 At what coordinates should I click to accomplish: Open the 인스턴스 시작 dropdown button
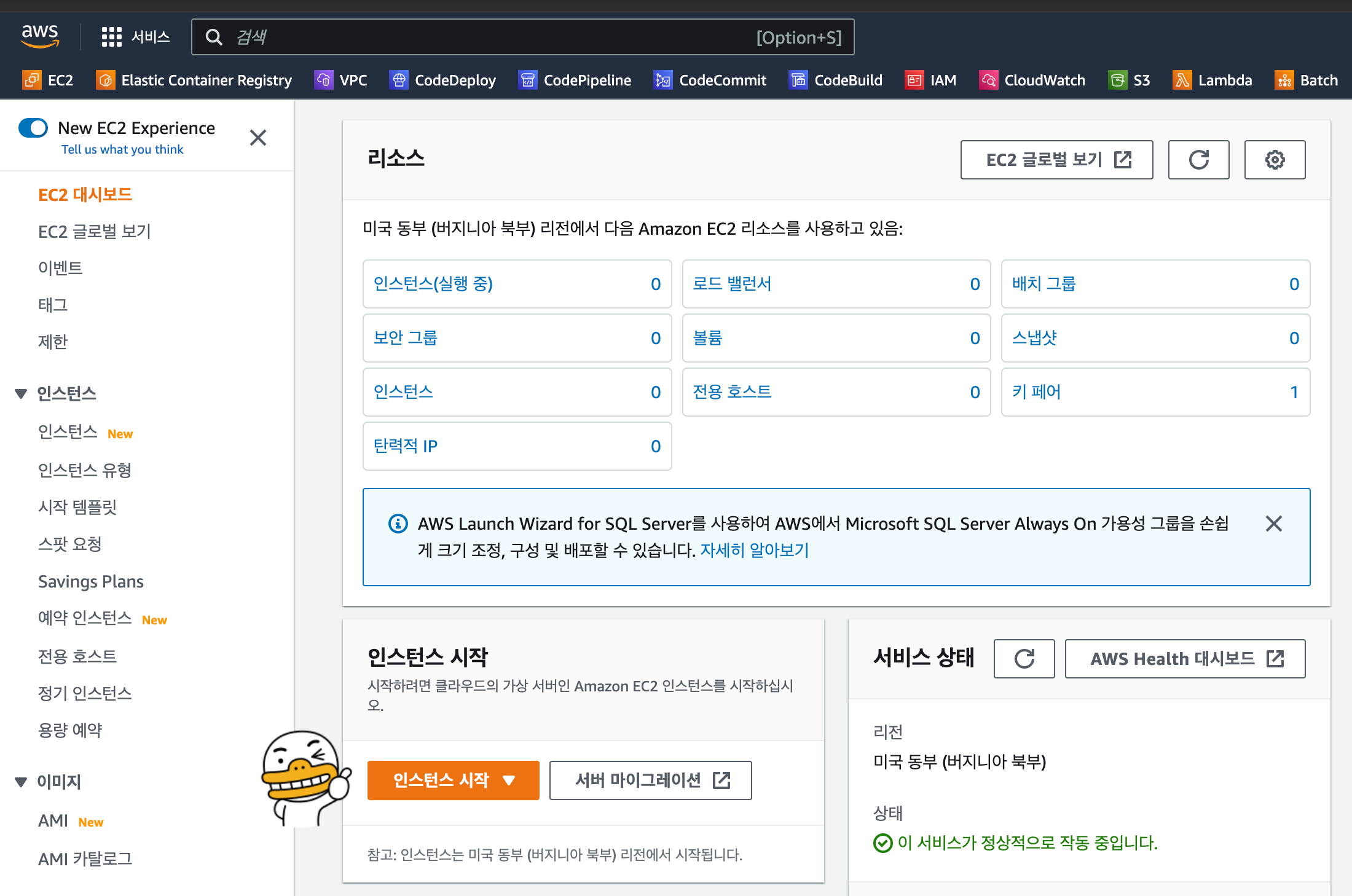coord(453,780)
